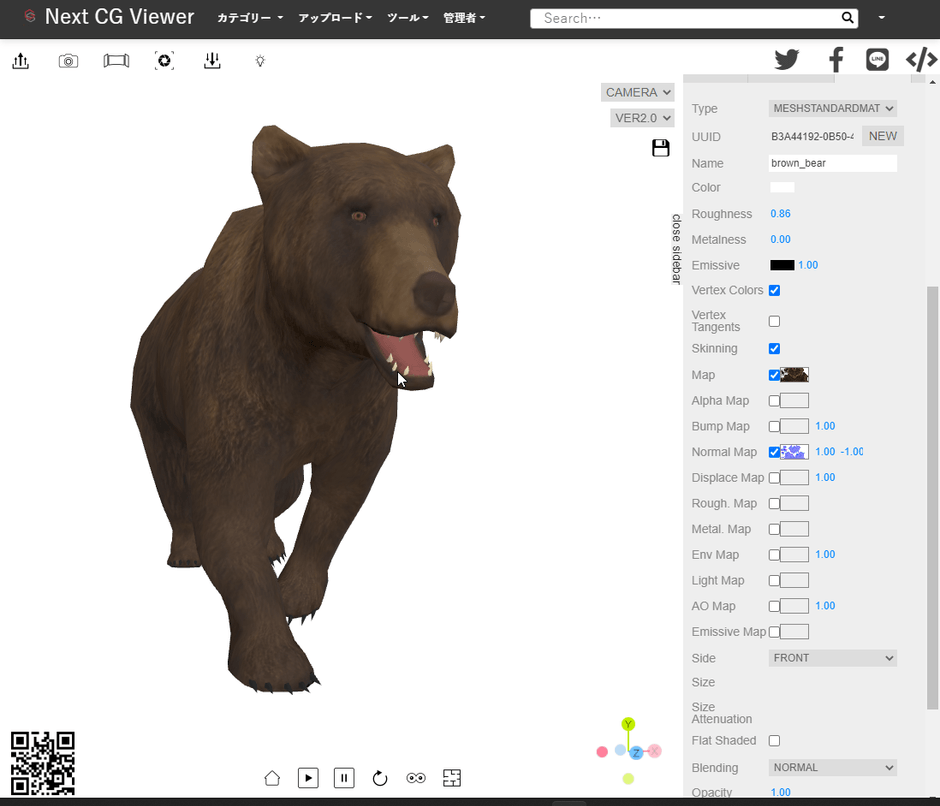Select the panorama view icon
The height and width of the screenshot is (806, 940).
115,60
